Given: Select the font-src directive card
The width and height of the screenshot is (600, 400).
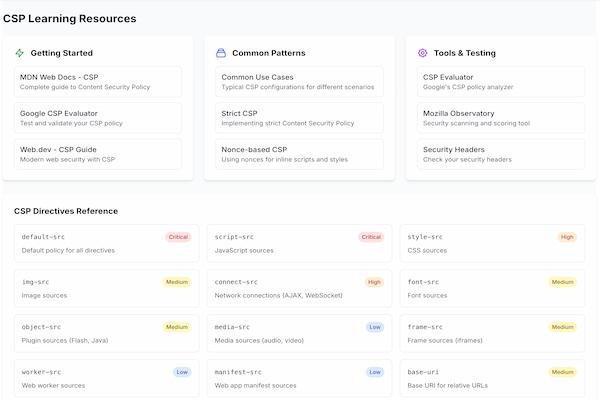Looking at the screenshot, I should click(x=492, y=288).
